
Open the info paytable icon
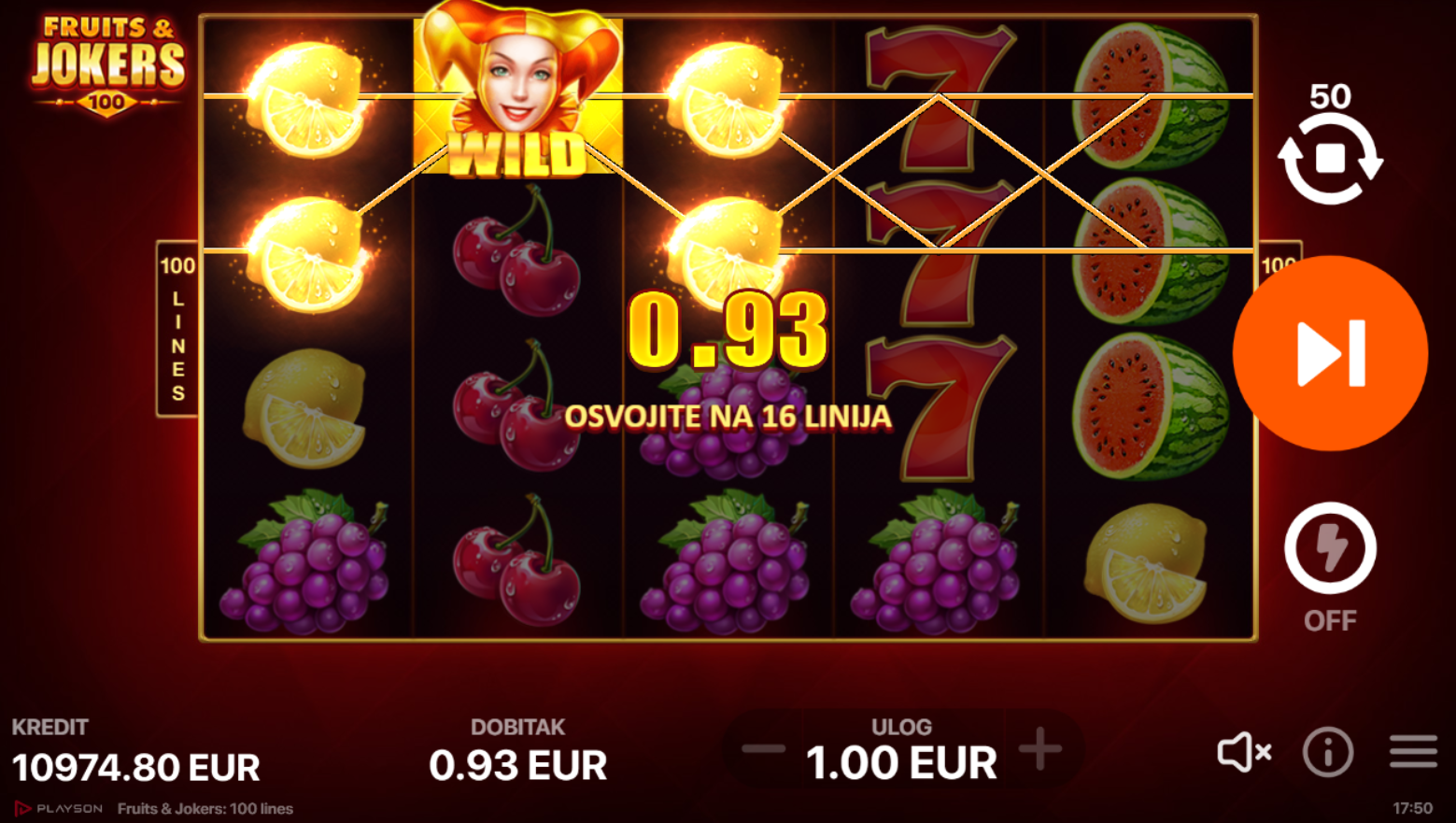coord(1328,751)
